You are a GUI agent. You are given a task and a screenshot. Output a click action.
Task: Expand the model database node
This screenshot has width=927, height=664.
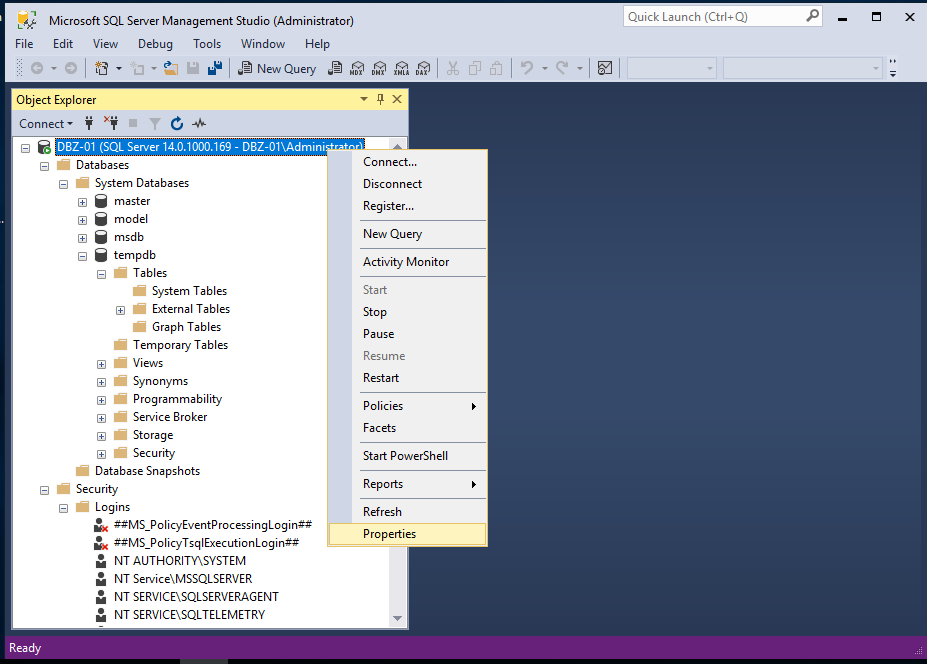[82, 221]
